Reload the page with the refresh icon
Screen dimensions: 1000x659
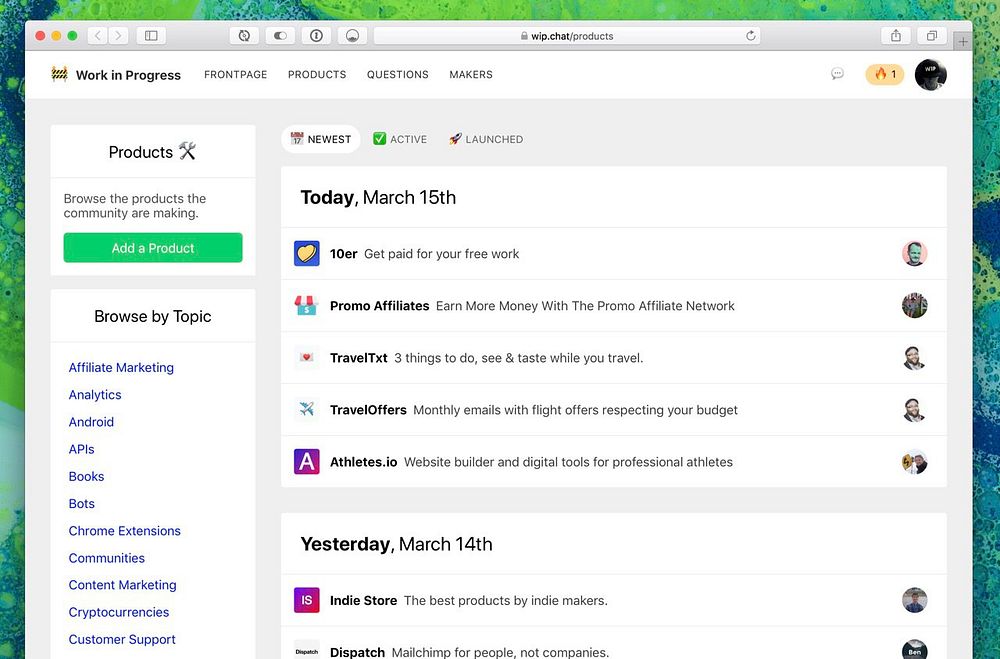[751, 36]
